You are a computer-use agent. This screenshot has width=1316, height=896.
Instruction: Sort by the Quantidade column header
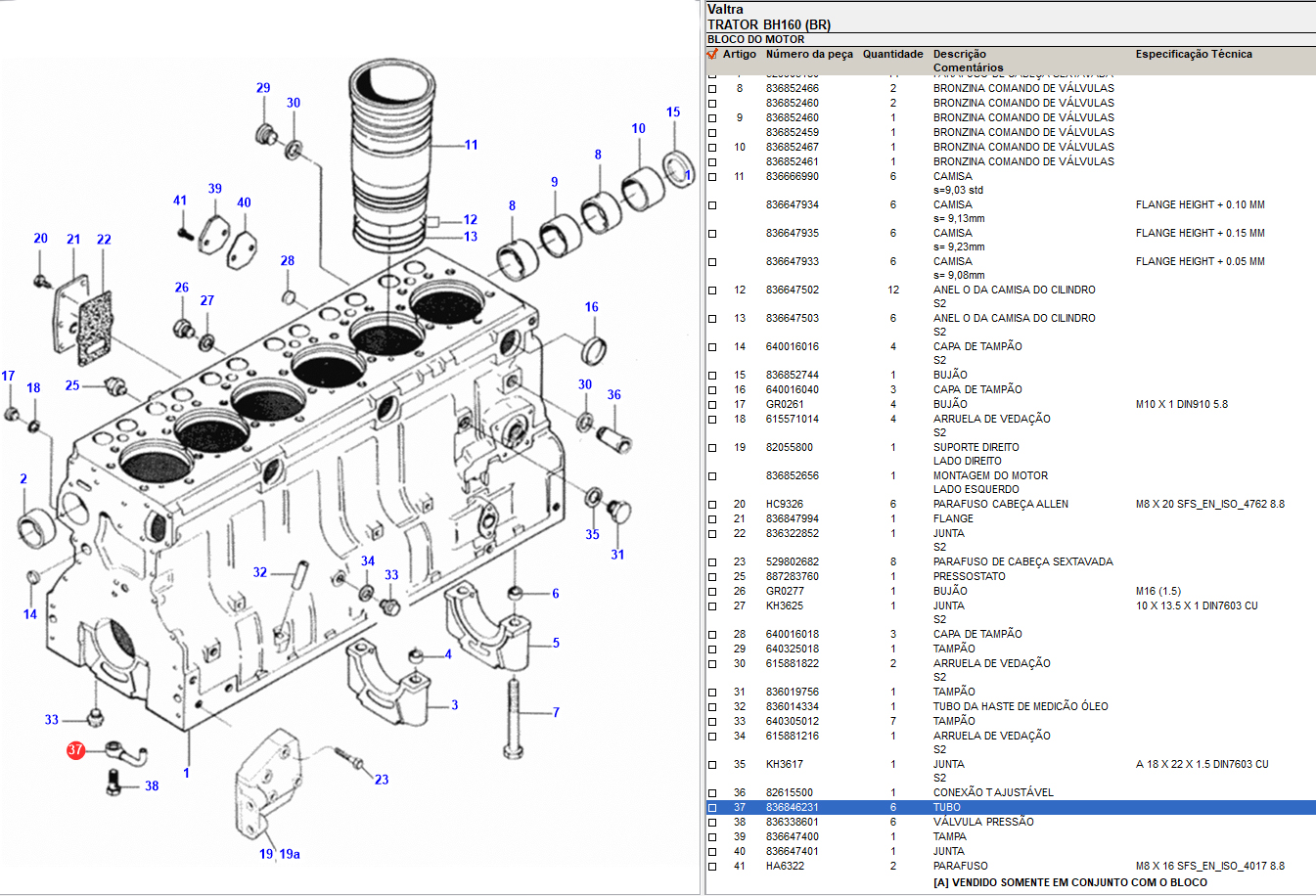[x=892, y=55]
